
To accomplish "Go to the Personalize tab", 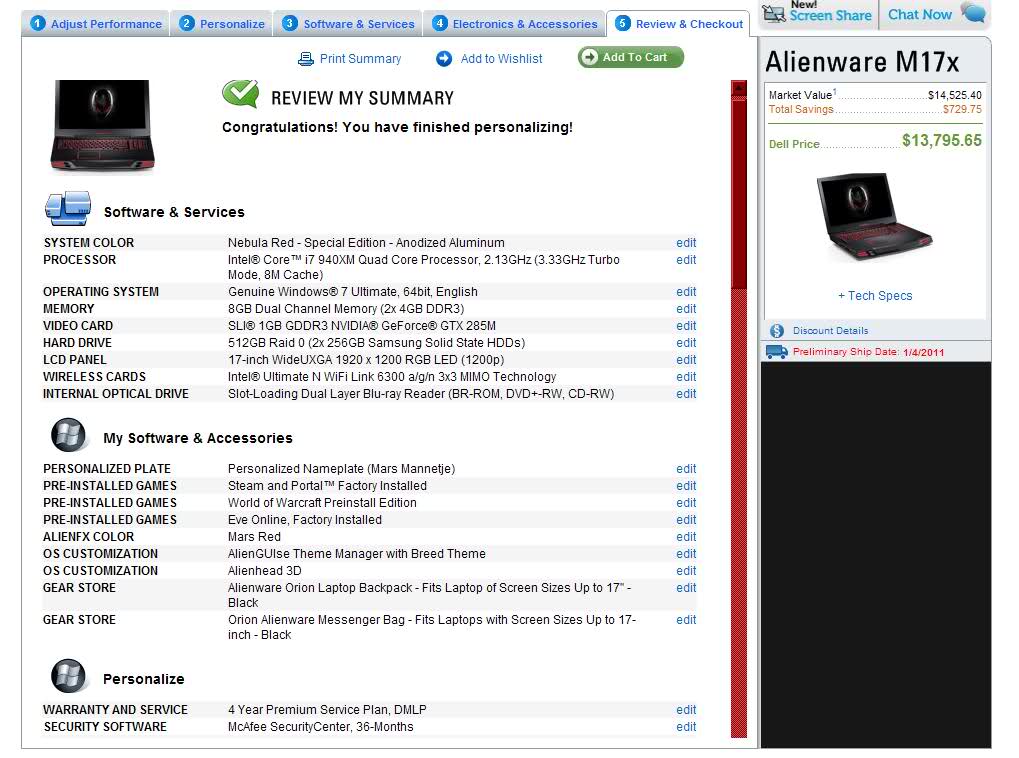I will 222,24.
